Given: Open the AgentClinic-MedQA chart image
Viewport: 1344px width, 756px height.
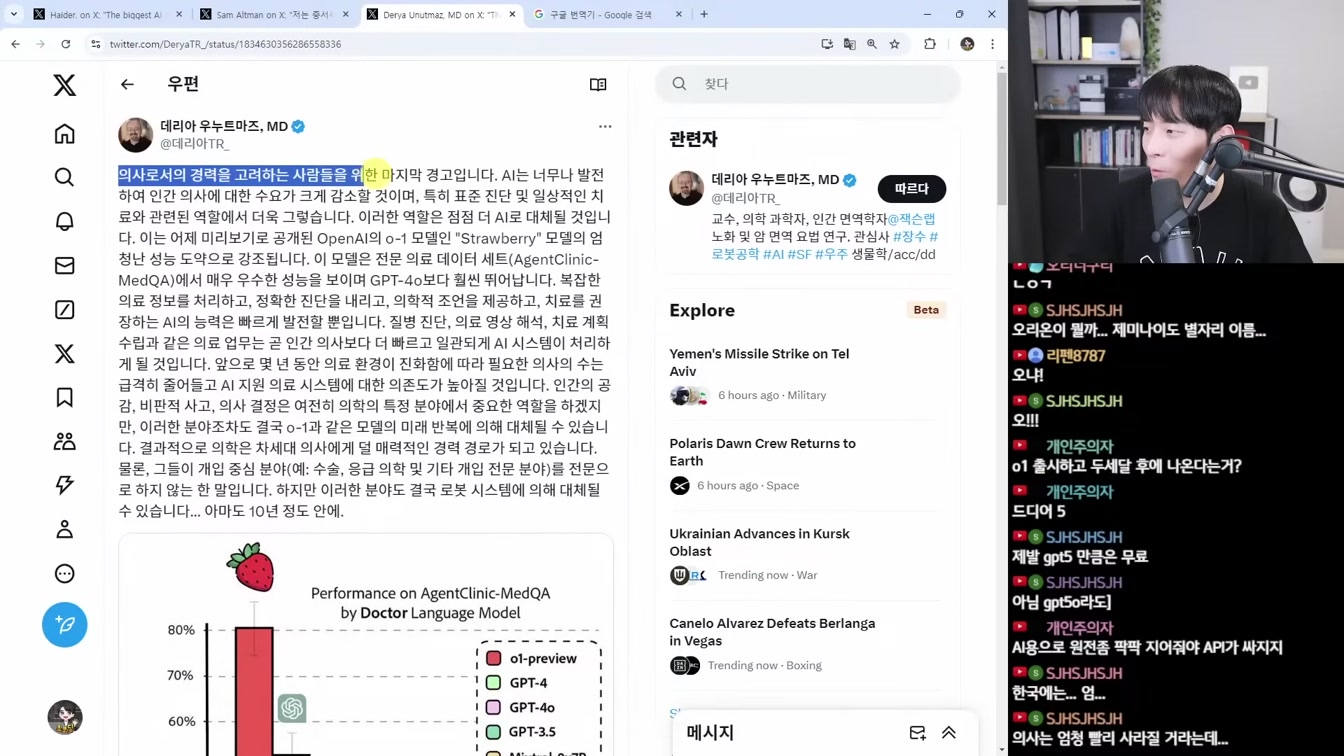Looking at the screenshot, I should click(x=366, y=645).
